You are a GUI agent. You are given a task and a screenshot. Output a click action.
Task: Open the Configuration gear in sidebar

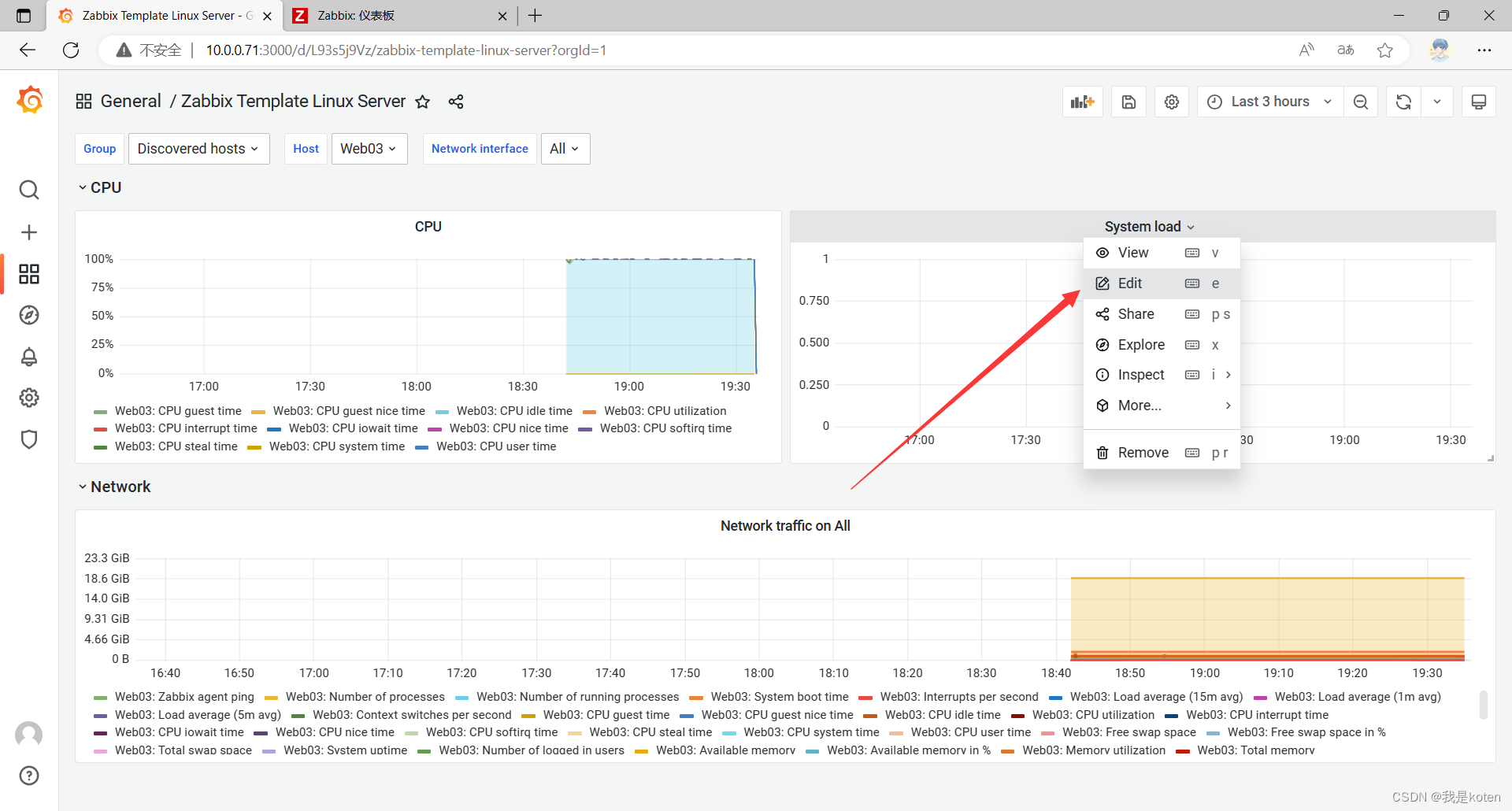tap(29, 398)
